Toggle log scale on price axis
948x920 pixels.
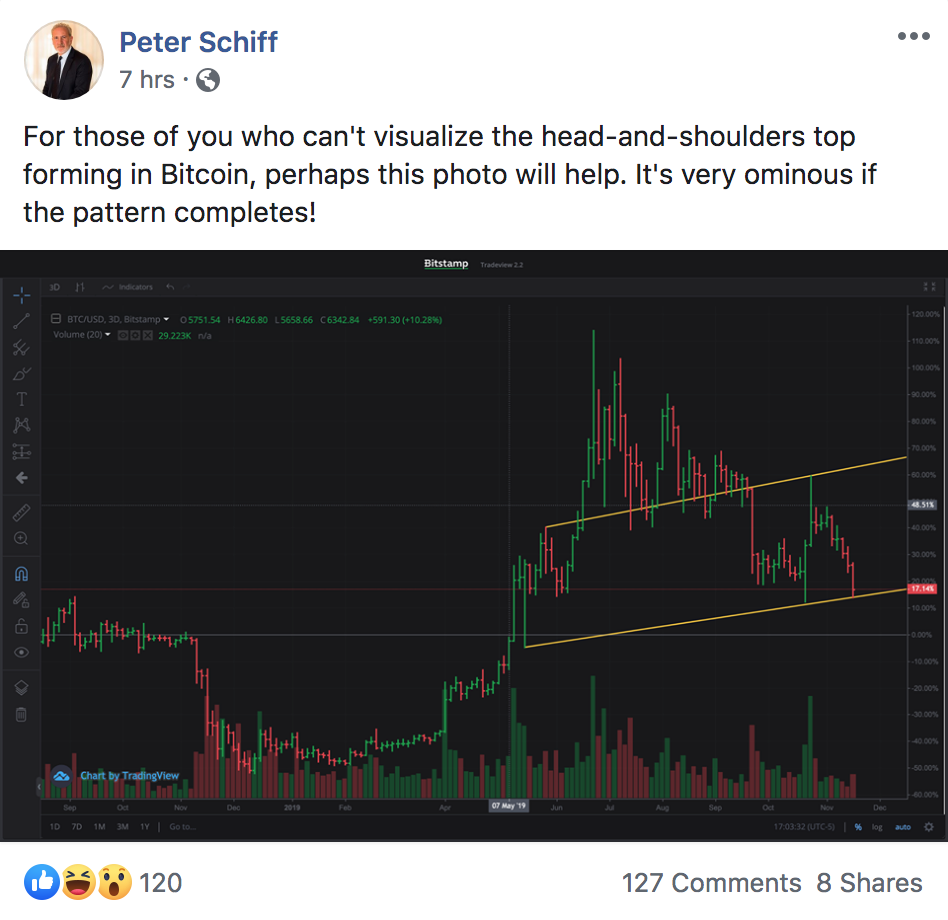click(877, 827)
